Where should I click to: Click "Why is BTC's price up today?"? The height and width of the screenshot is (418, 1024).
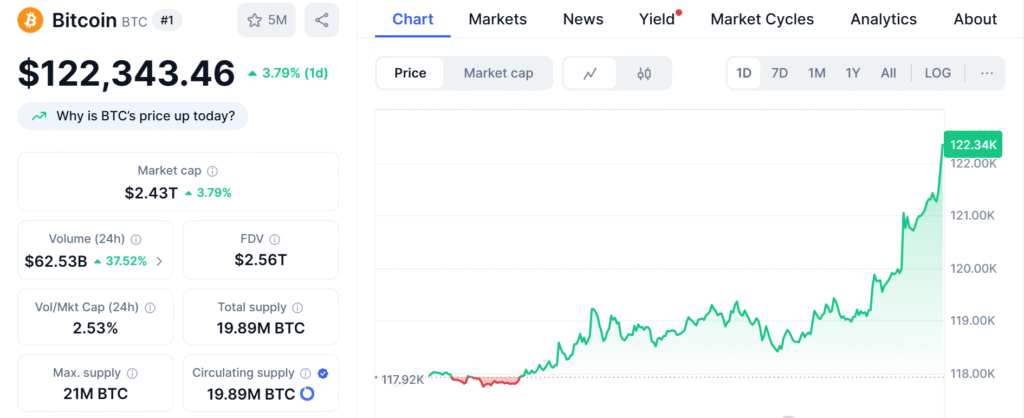point(133,116)
